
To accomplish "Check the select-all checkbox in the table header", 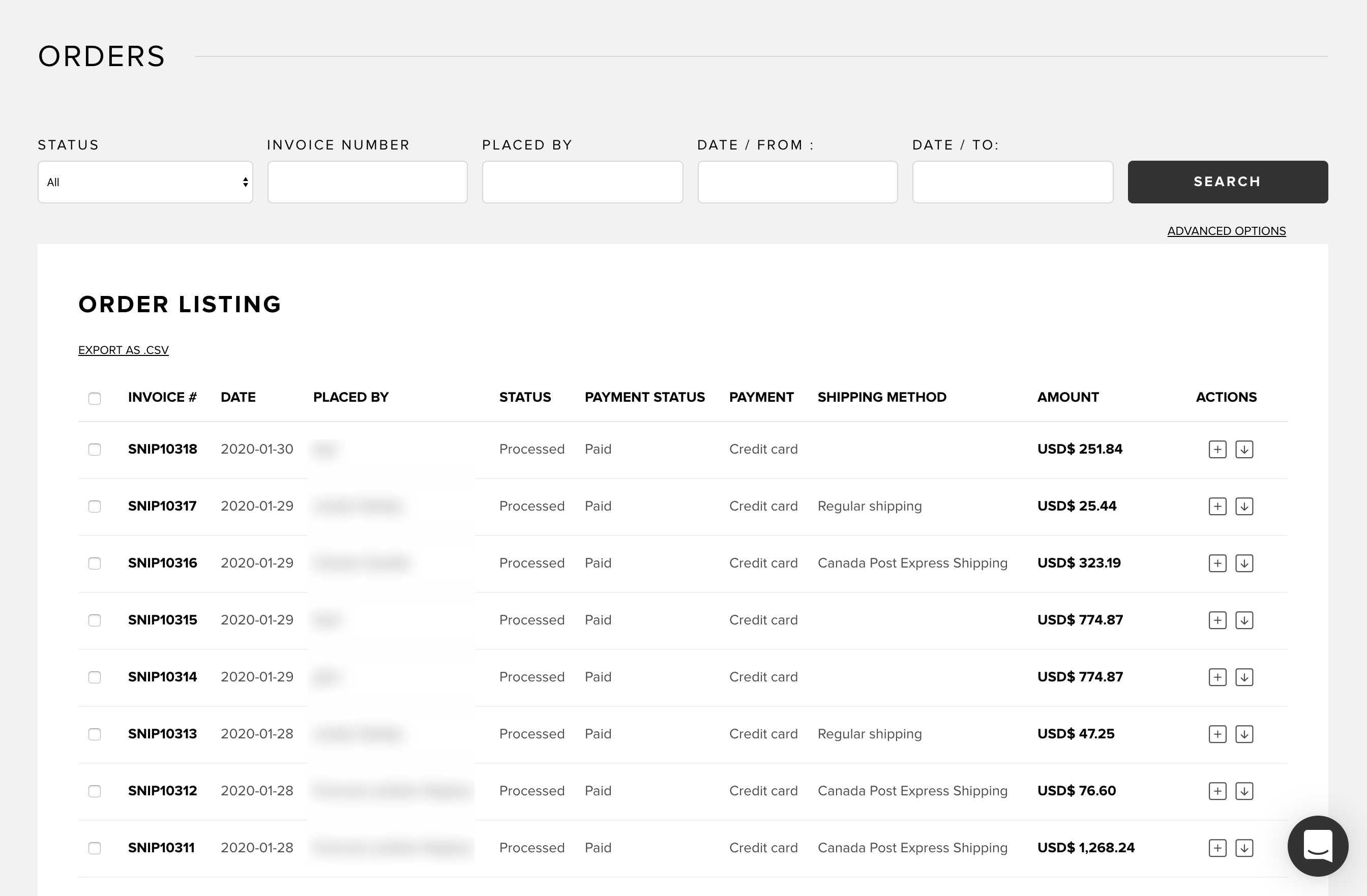I will (95, 398).
